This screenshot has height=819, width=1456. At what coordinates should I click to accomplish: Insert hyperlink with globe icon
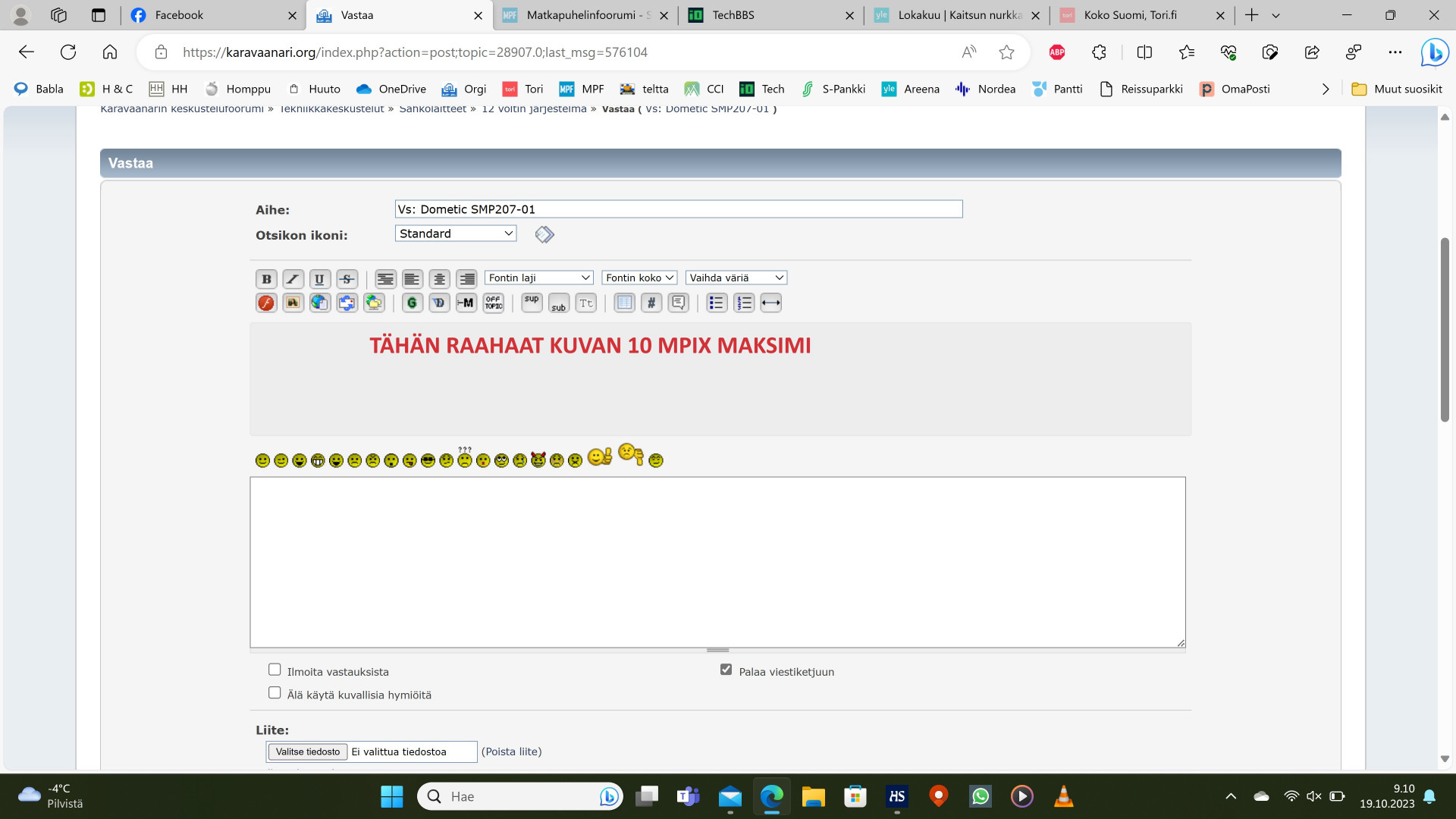pyautogui.click(x=319, y=303)
